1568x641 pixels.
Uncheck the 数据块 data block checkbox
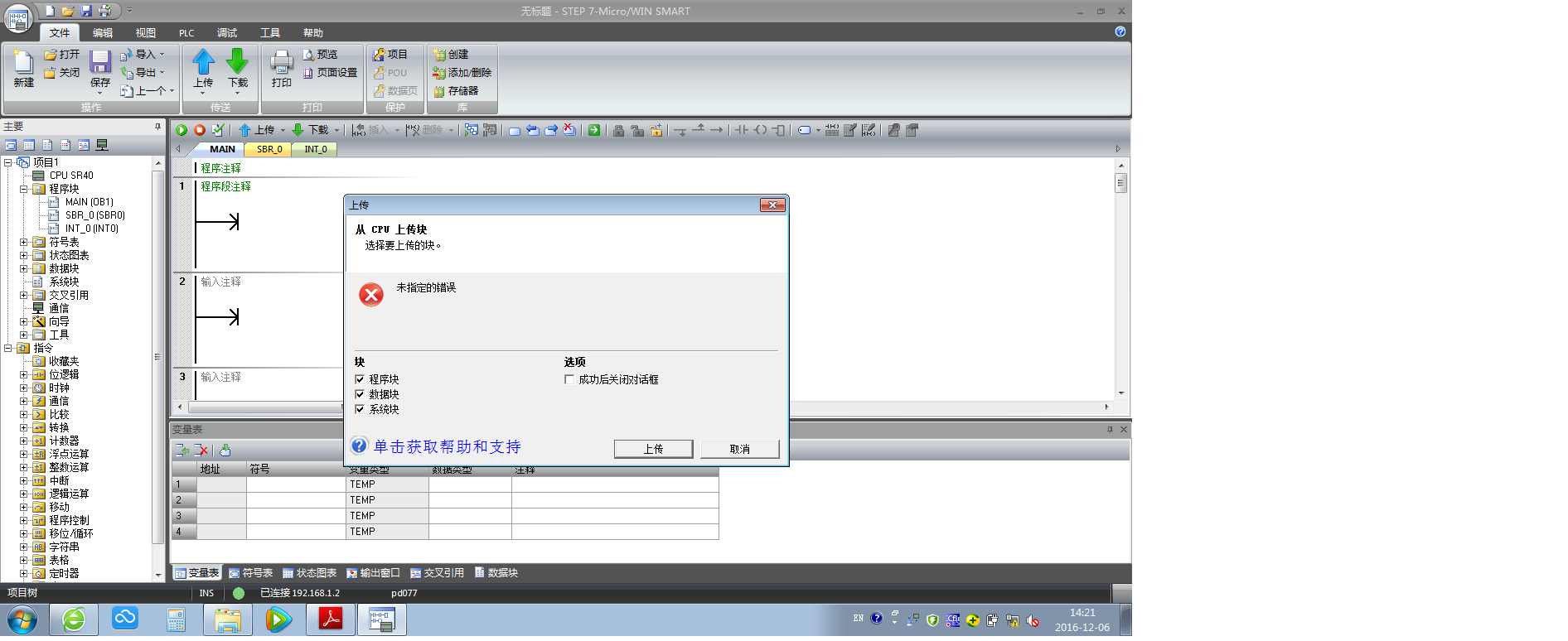[360, 394]
